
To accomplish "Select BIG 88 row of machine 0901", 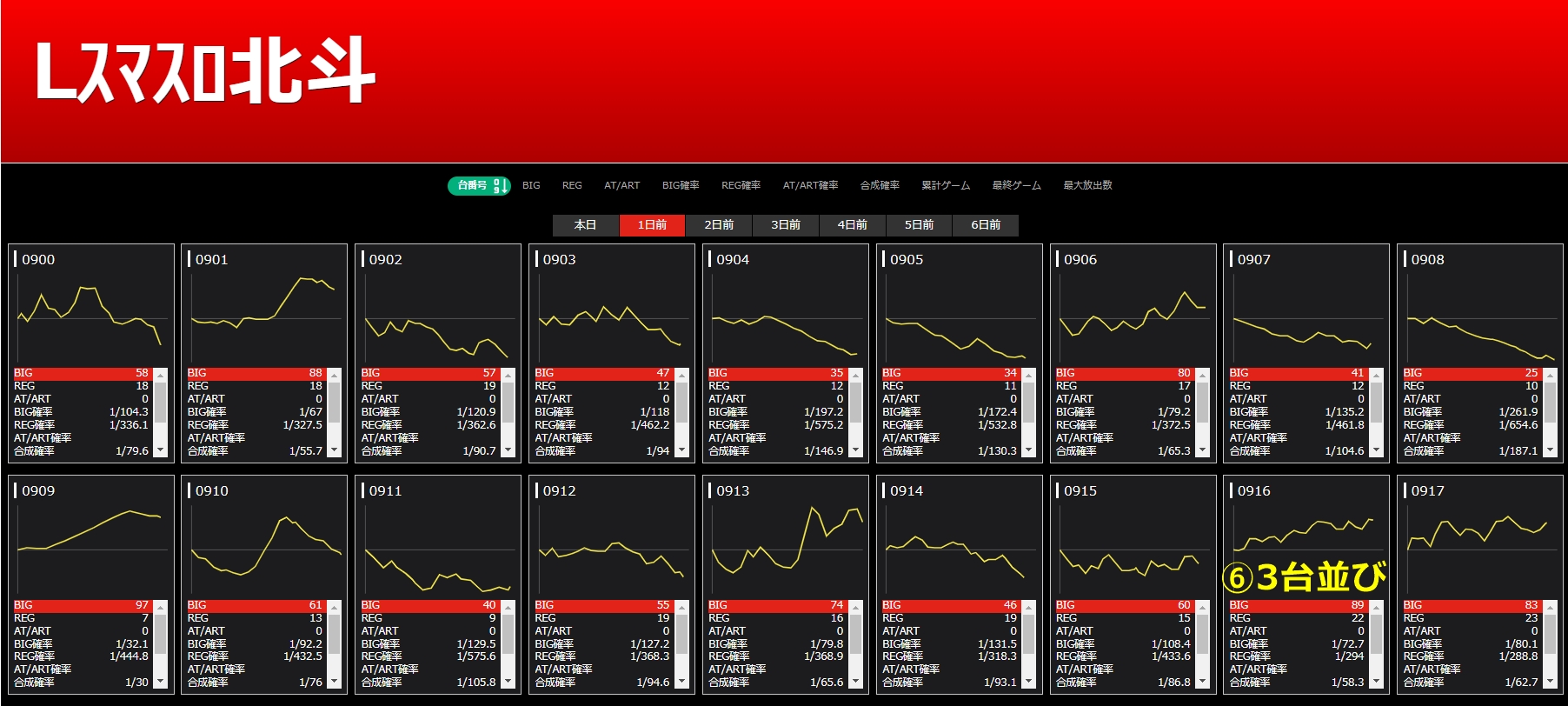I will [256, 374].
